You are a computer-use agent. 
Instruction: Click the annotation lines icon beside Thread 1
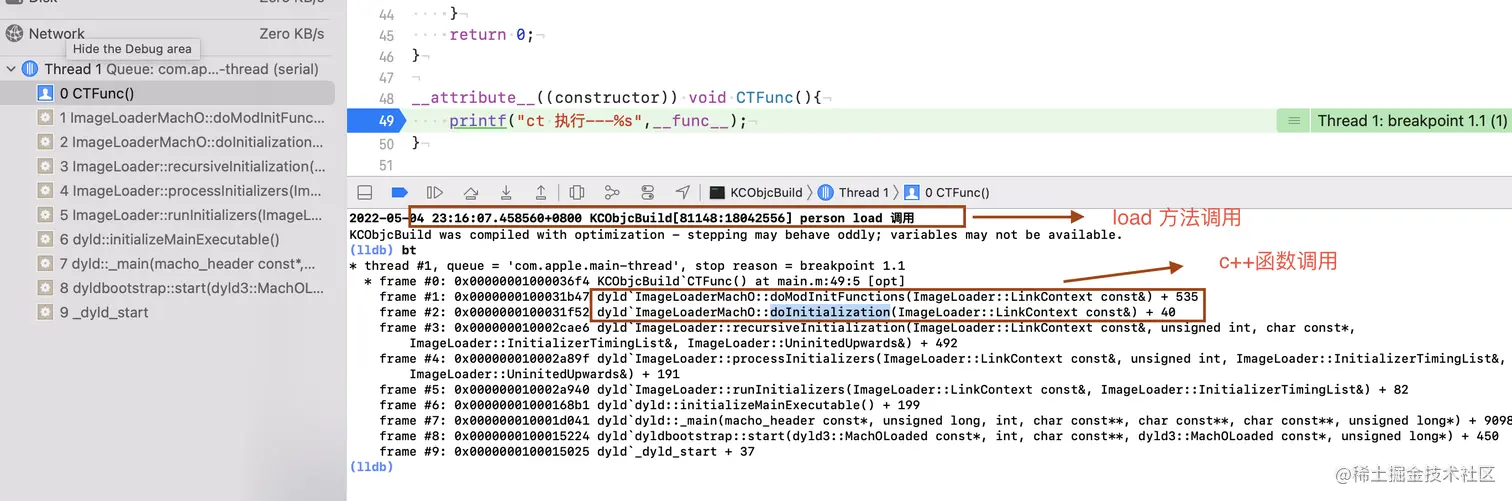pos(1293,121)
